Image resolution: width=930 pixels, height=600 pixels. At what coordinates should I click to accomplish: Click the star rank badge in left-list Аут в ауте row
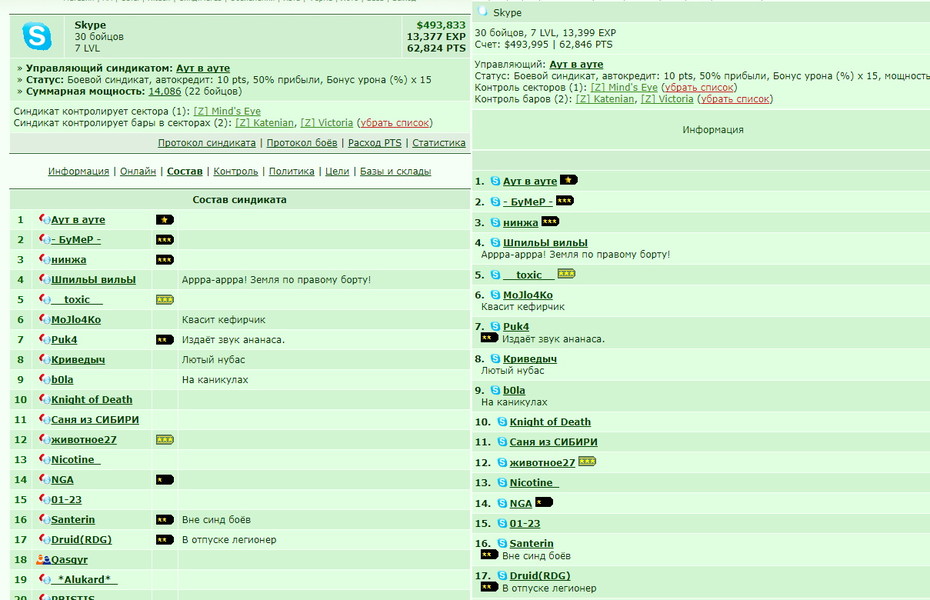pos(164,220)
